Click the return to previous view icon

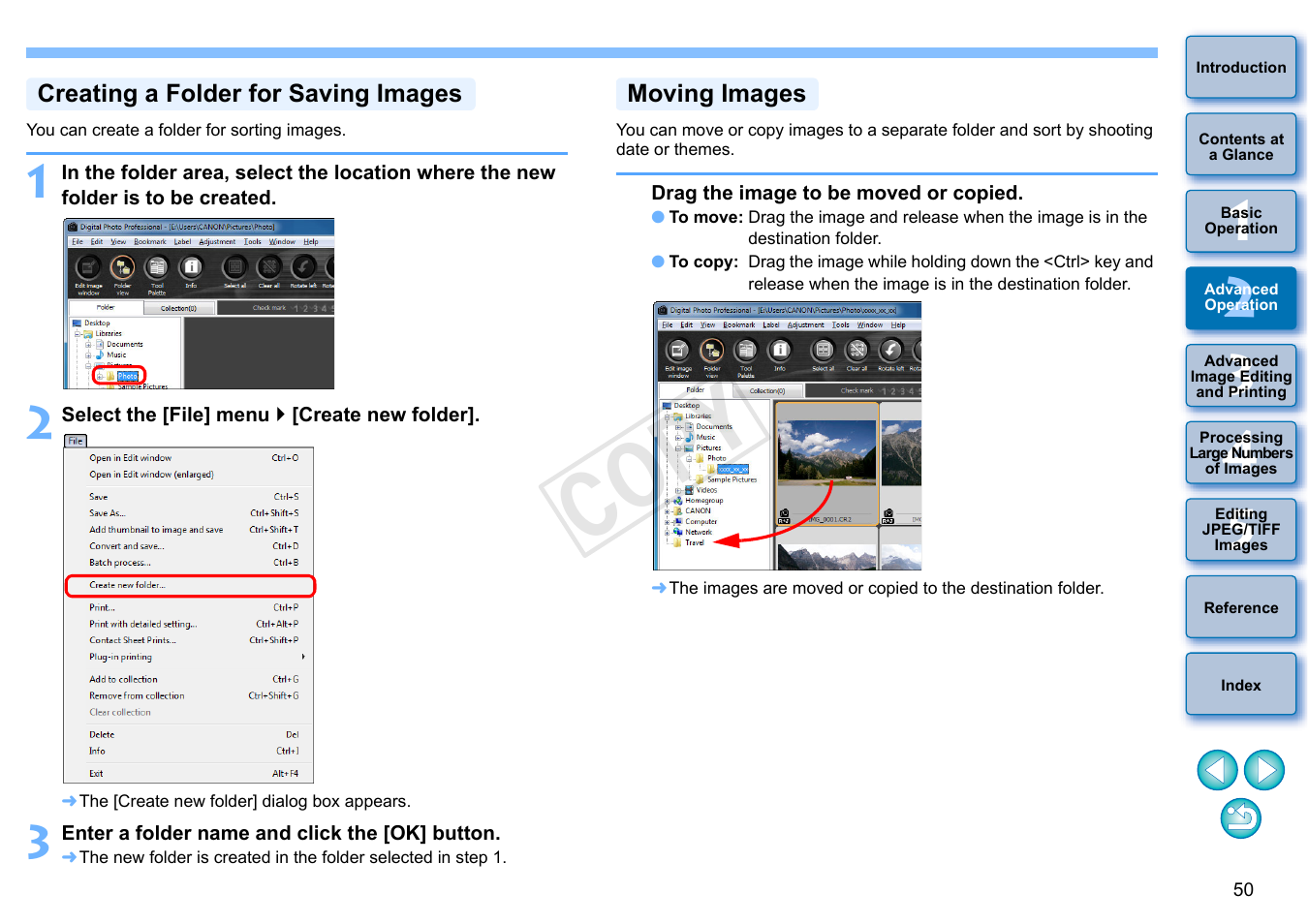(1240, 818)
